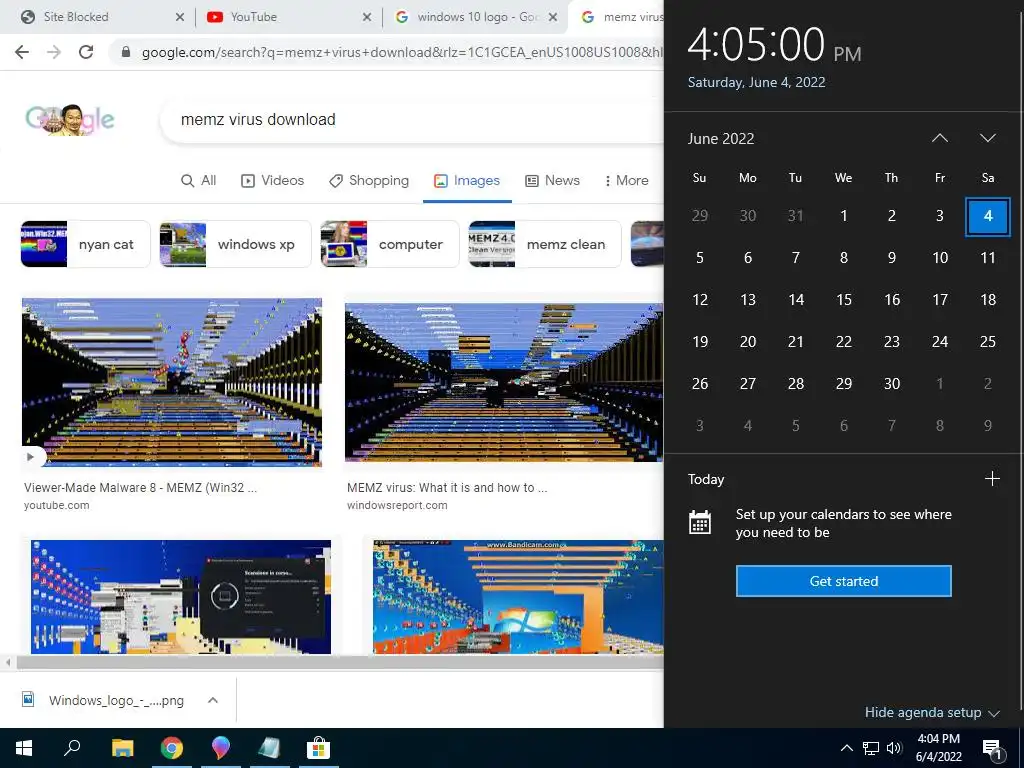Filter images by memz clean chip

[545, 244]
